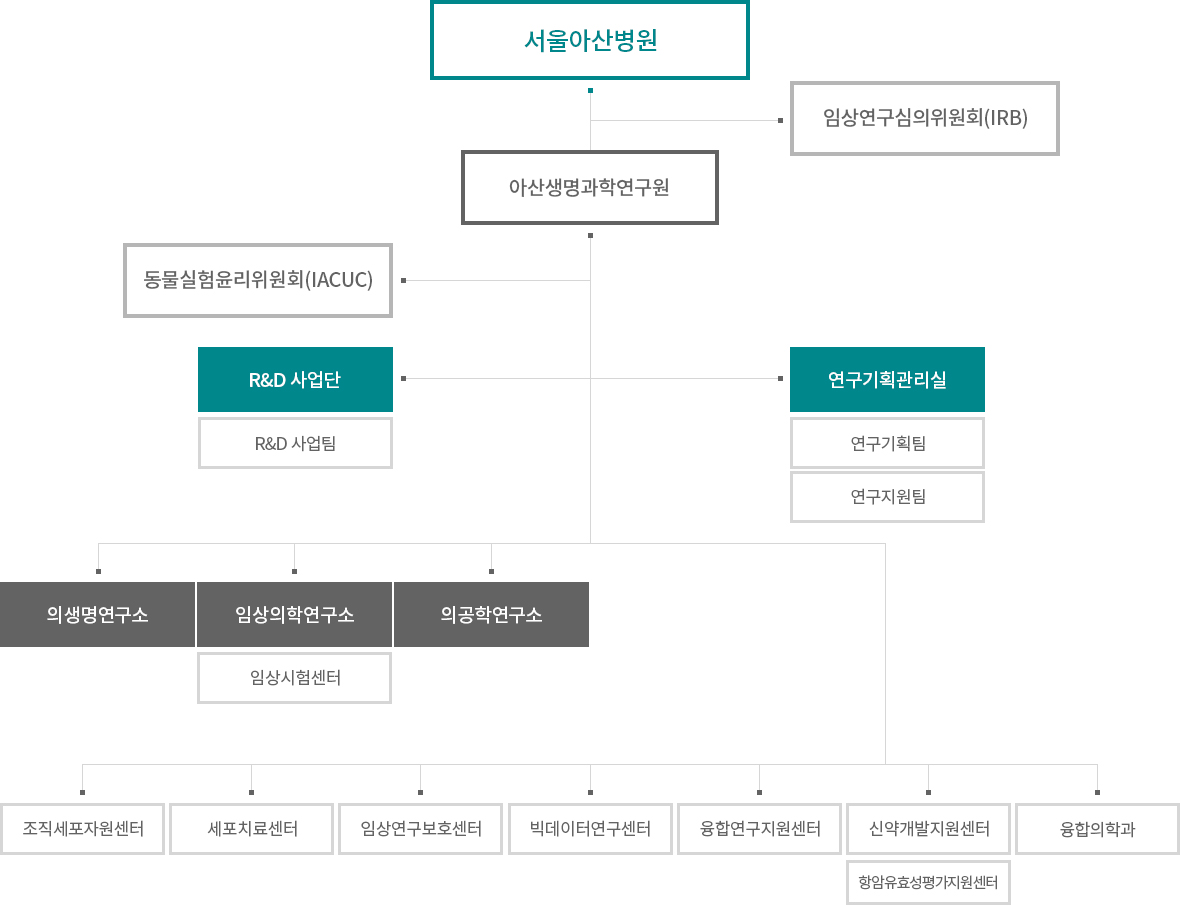Open the 임상의학연구소 box
The image size is (1180, 905).
(294, 615)
